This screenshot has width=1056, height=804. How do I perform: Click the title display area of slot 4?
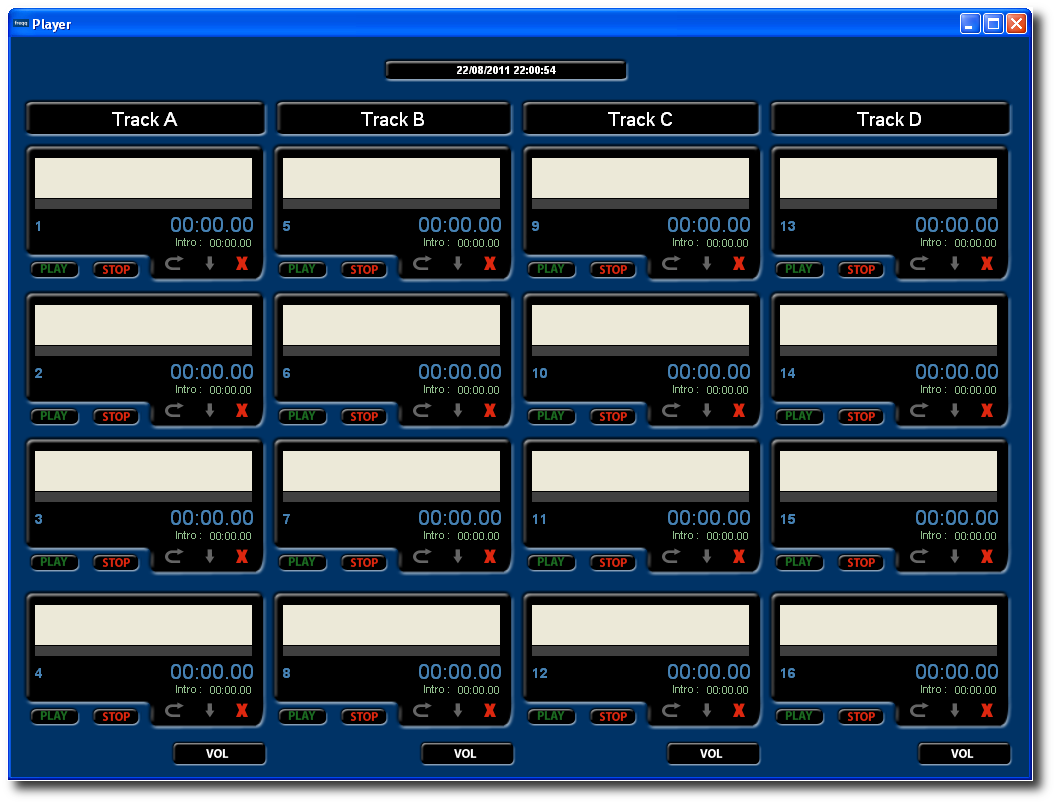tap(143, 625)
